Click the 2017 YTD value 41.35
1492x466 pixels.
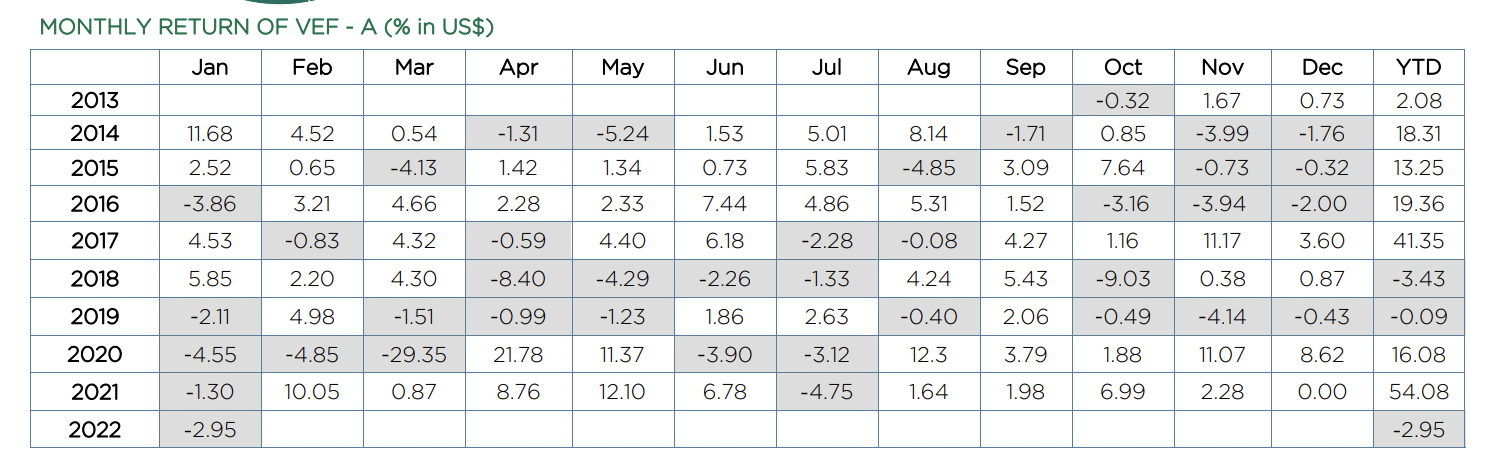tap(1418, 241)
